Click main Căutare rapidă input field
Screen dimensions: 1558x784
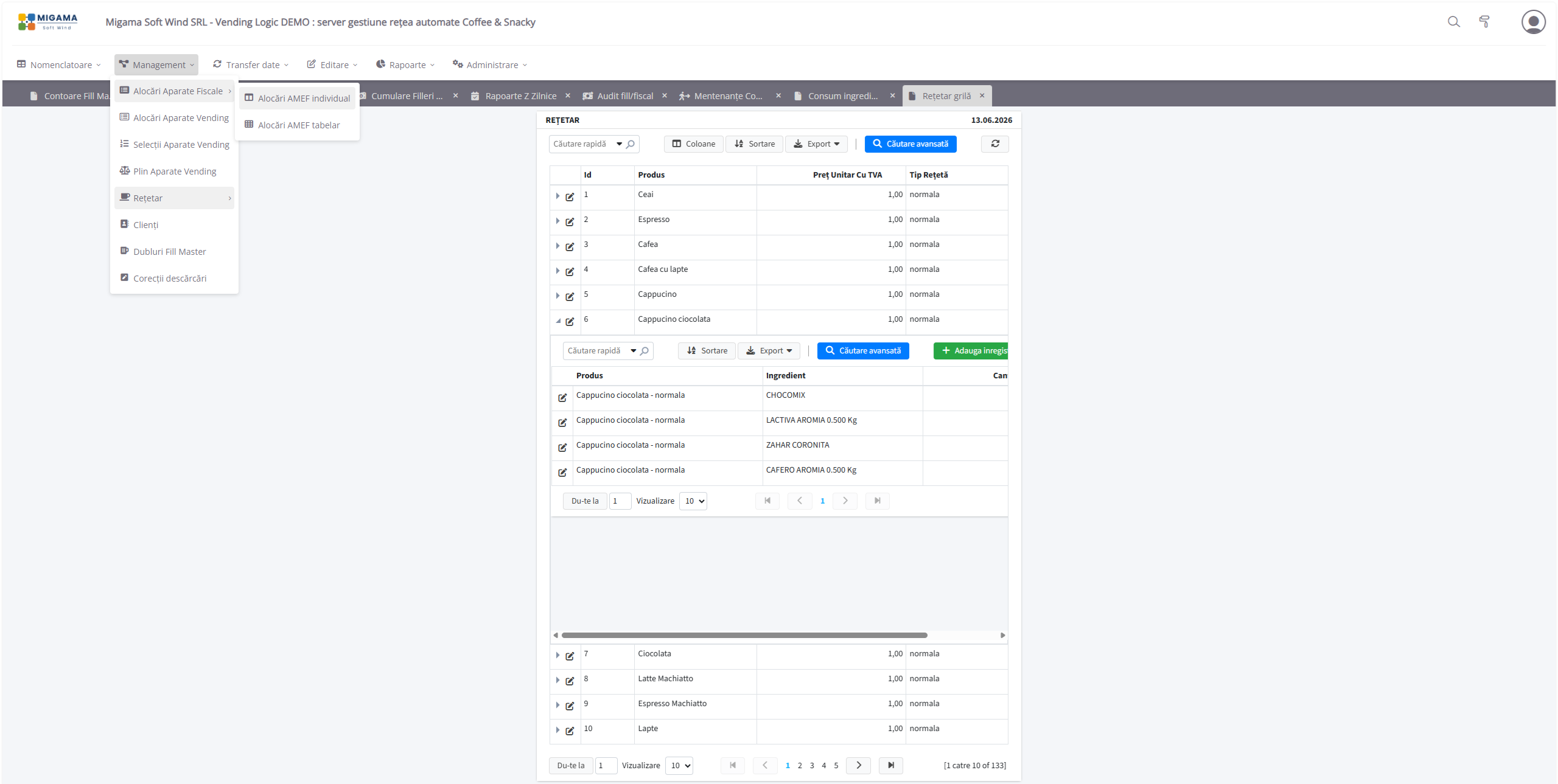pyautogui.click(x=581, y=144)
